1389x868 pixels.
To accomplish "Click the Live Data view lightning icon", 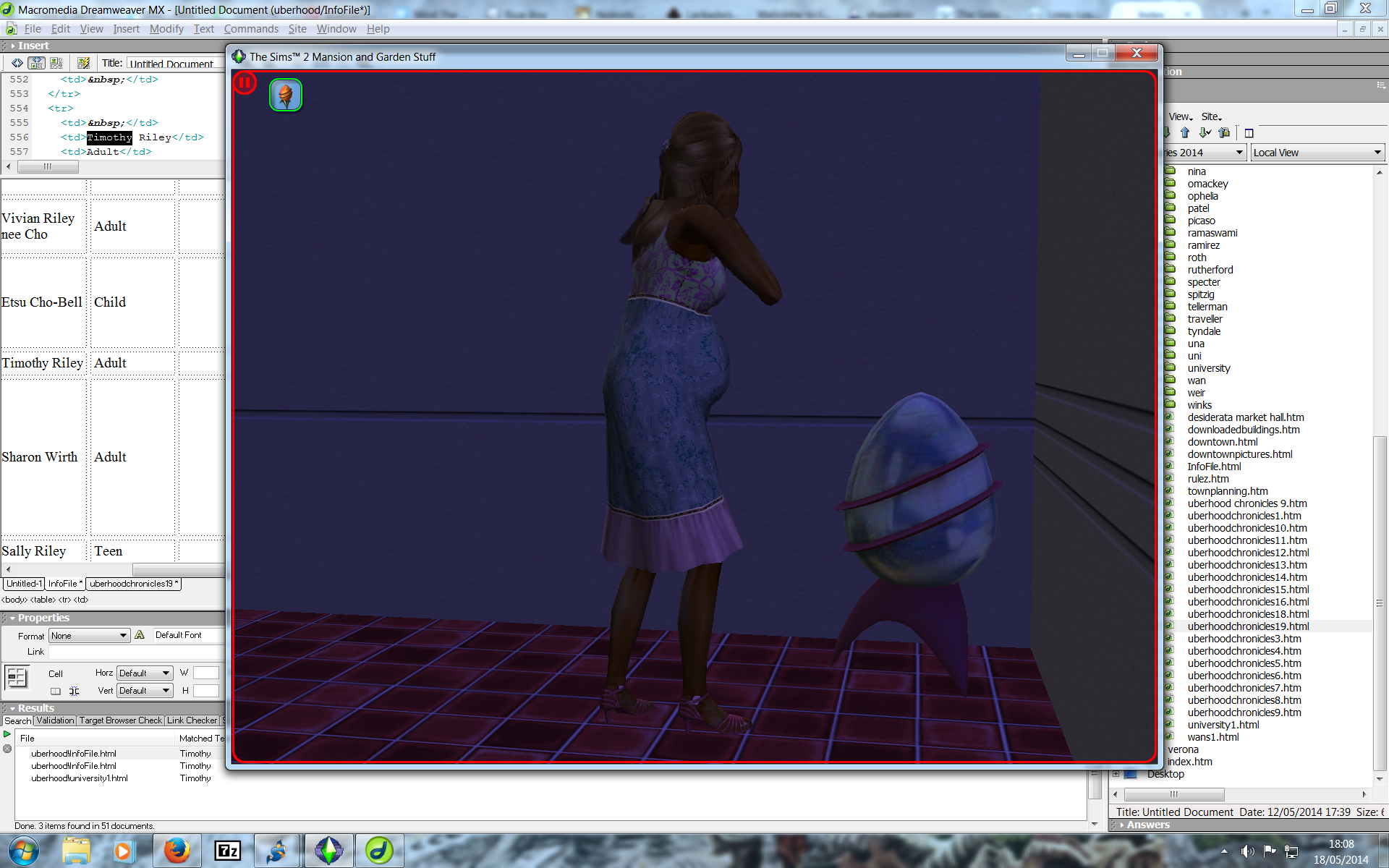I will click(84, 63).
